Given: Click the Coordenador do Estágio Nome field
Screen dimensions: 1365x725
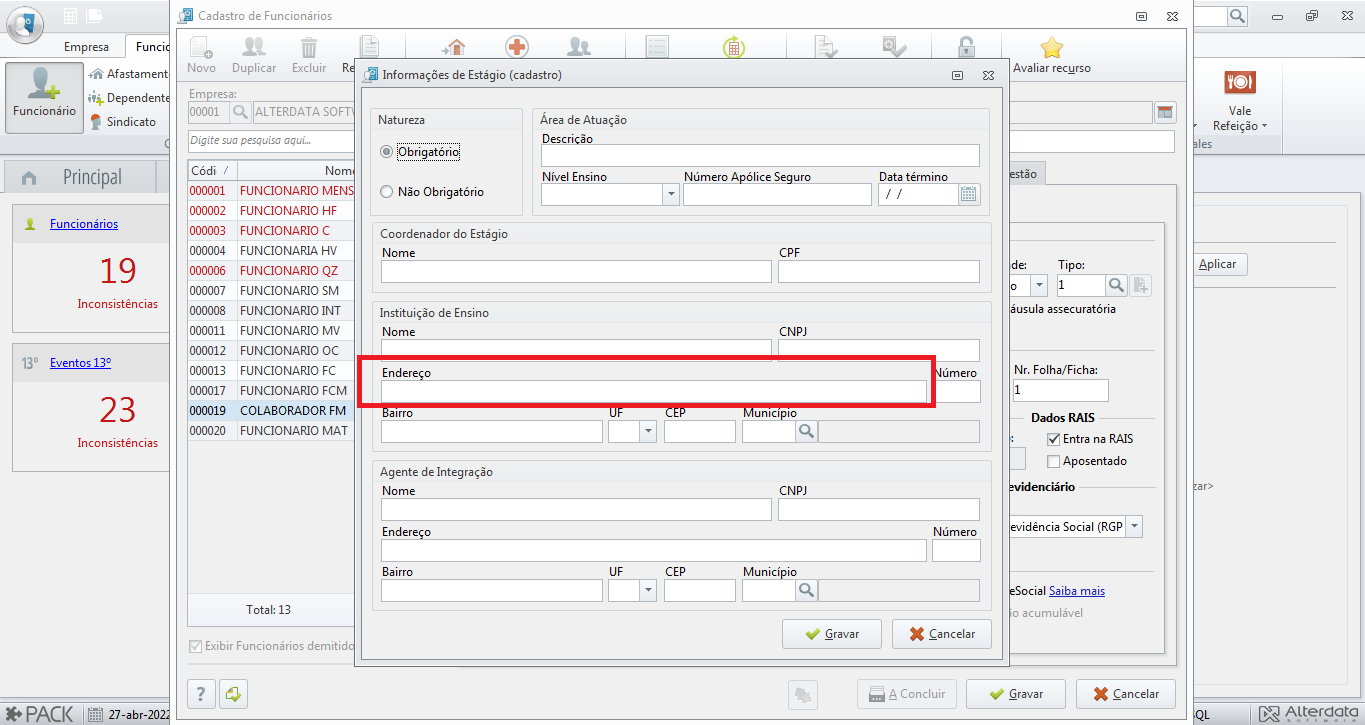Looking at the screenshot, I should [x=576, y=271].
